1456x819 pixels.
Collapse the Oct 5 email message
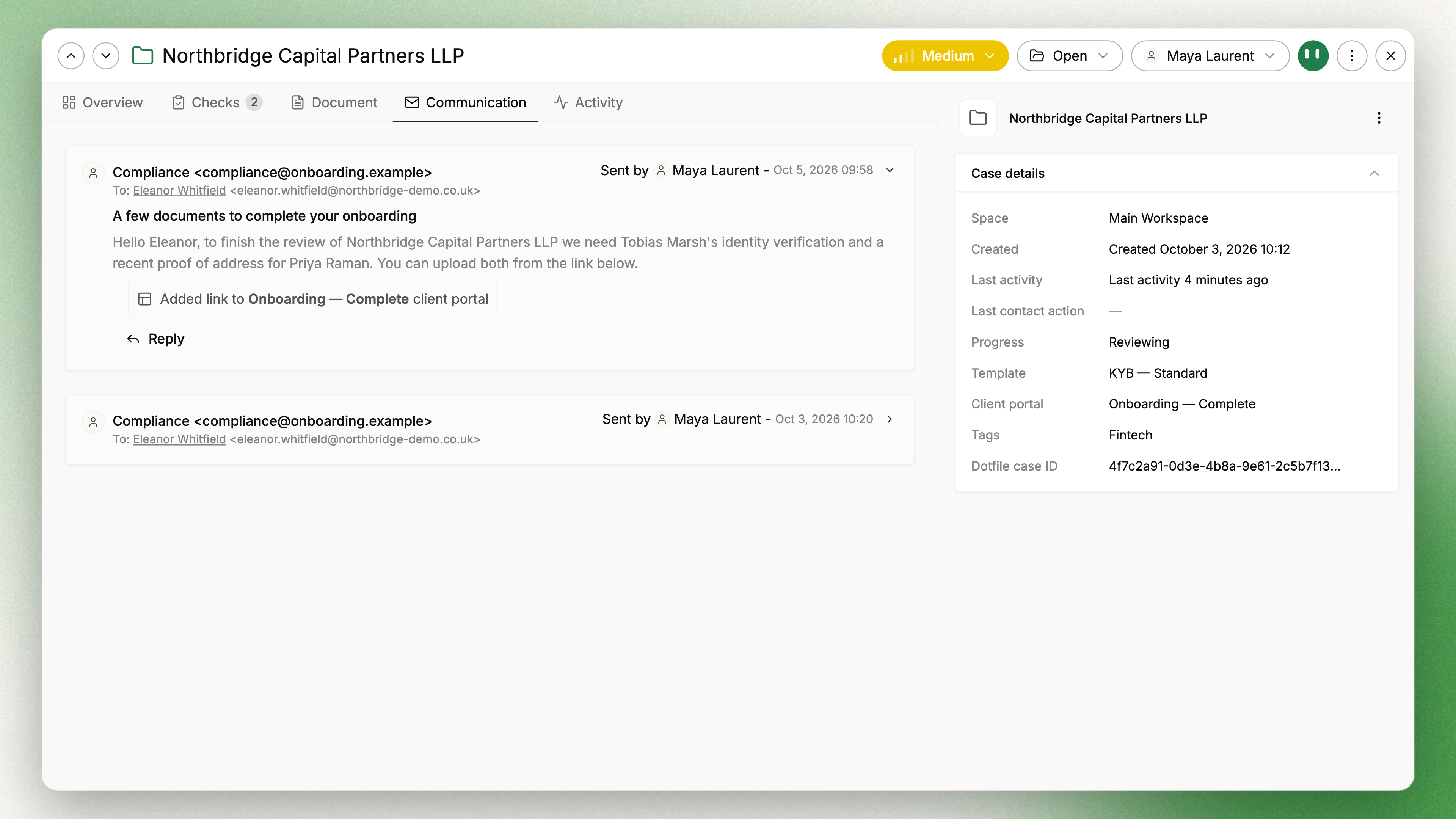tap(890, 170)
